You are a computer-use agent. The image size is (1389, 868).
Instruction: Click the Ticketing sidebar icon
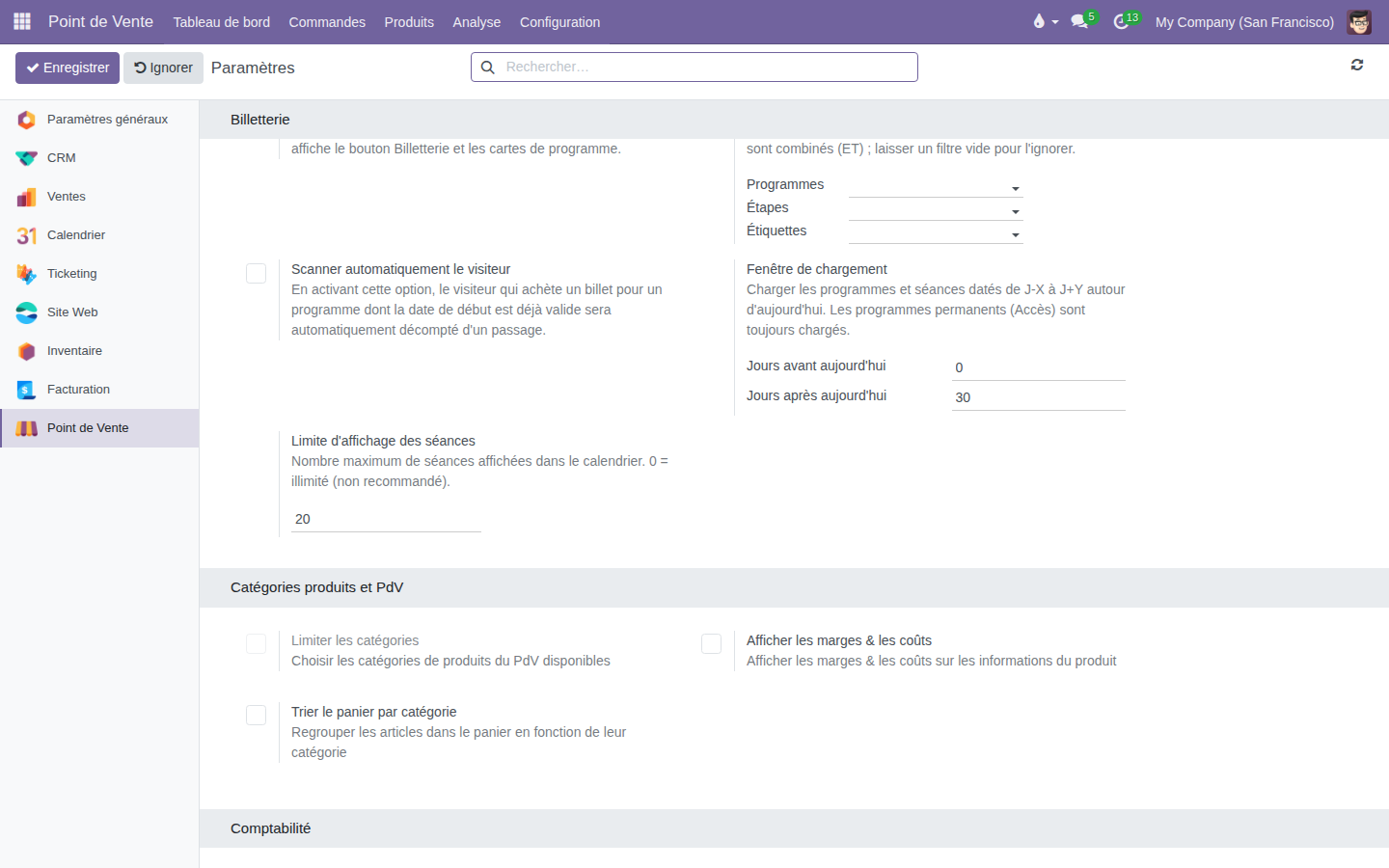pyautogui.click(x=26, y=274)
